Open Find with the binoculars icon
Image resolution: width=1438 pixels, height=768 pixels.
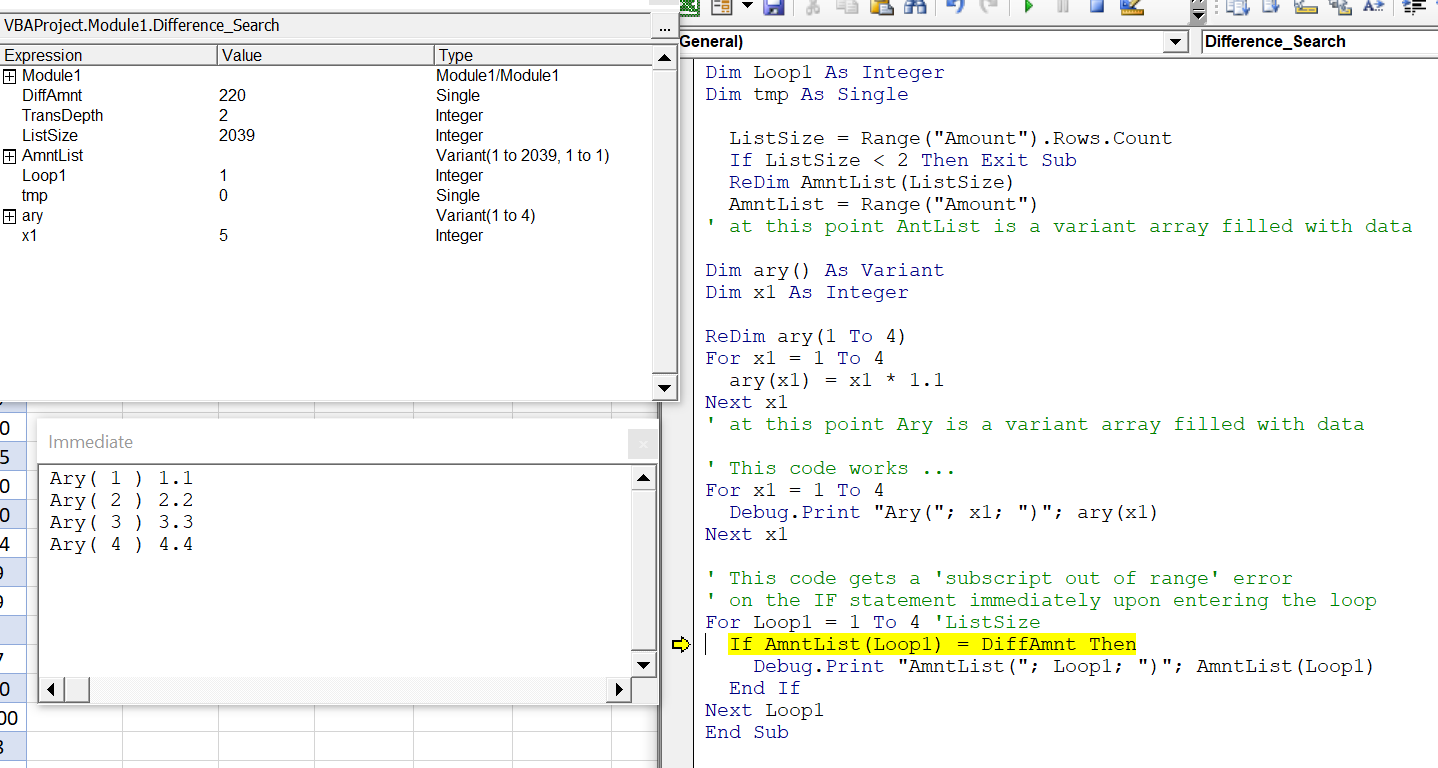point(915,6)
